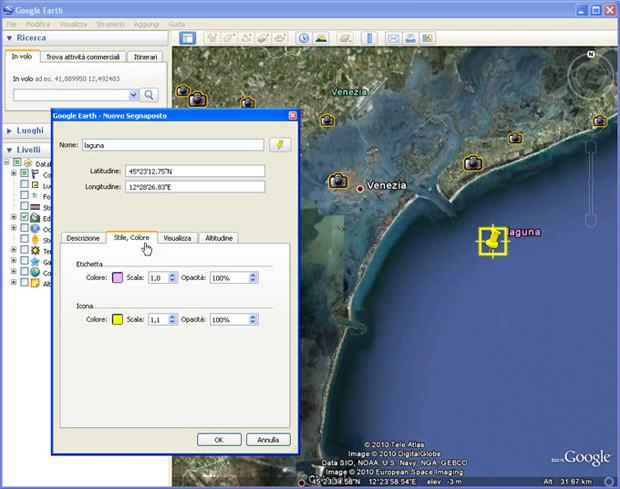The width and height of the screenshot is (620, 489).
Task: Enable the places layer checkbox below borders
Action: tap(24, 184)
